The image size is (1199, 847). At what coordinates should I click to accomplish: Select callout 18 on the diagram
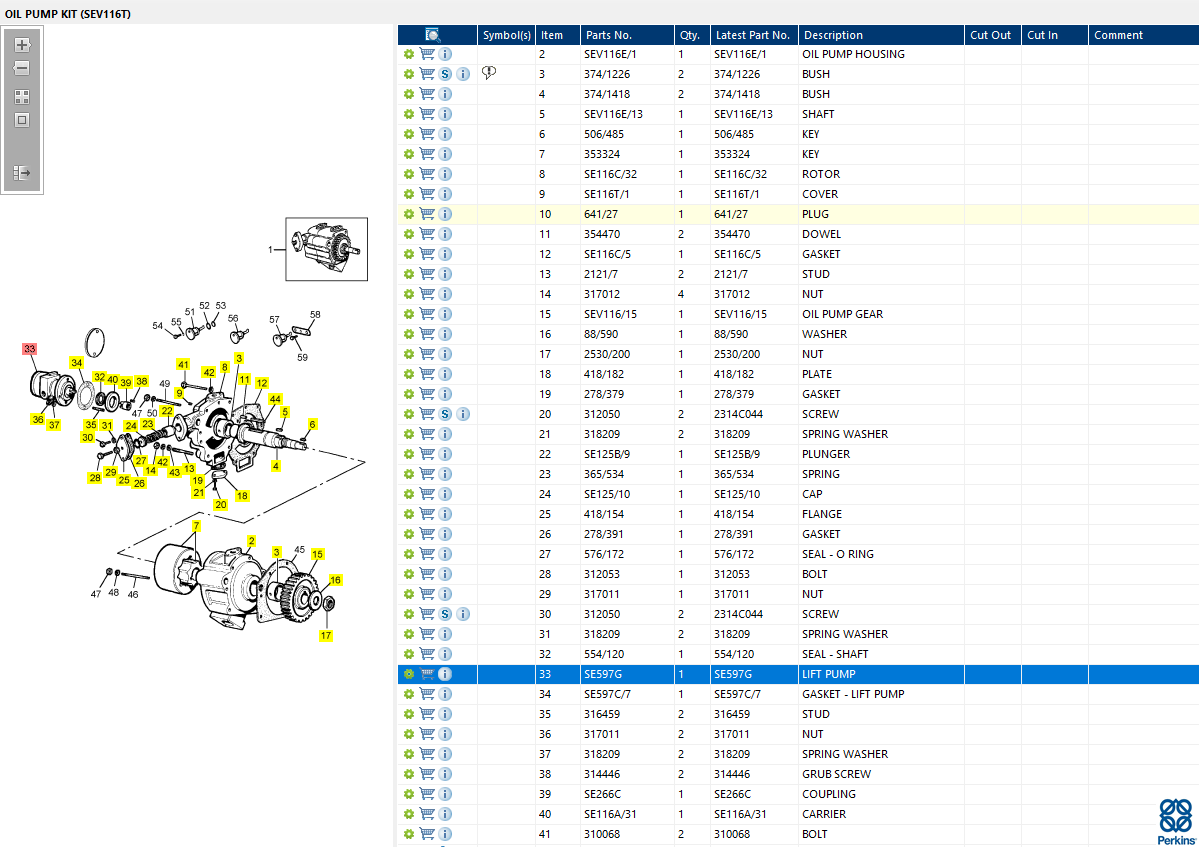pyautogui.click(x=242, y=496)
